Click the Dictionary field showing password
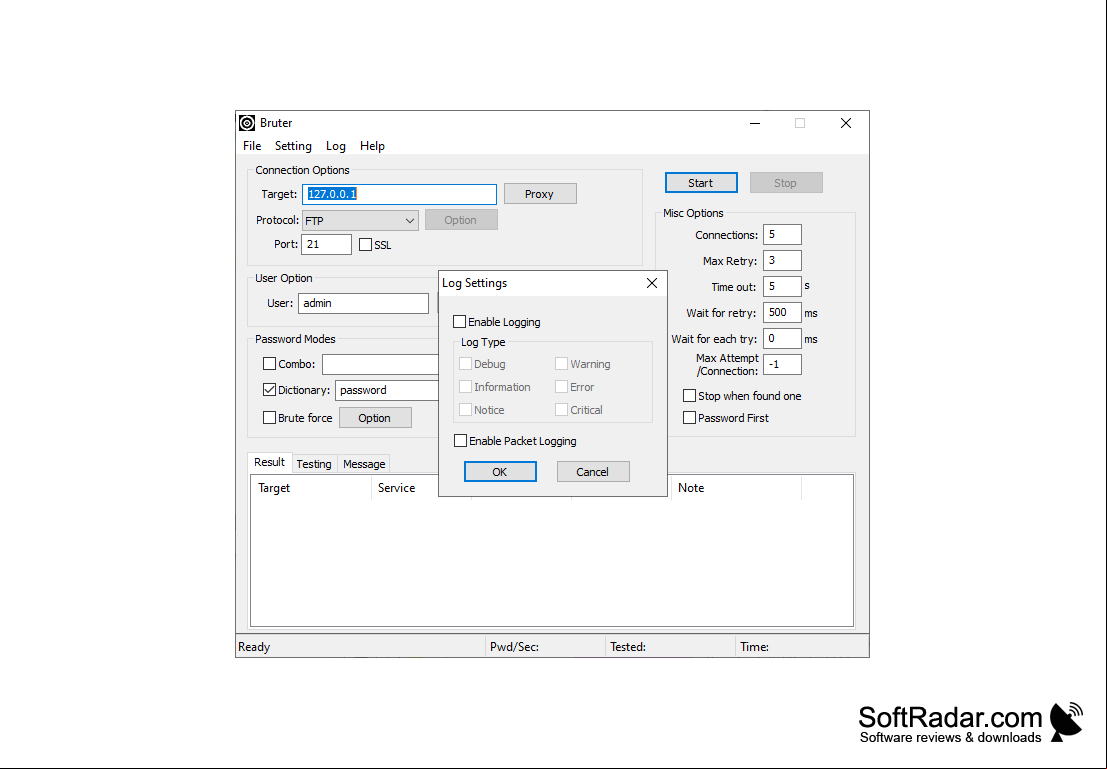This screenshot has height=769, width=1107. point(387,390)
